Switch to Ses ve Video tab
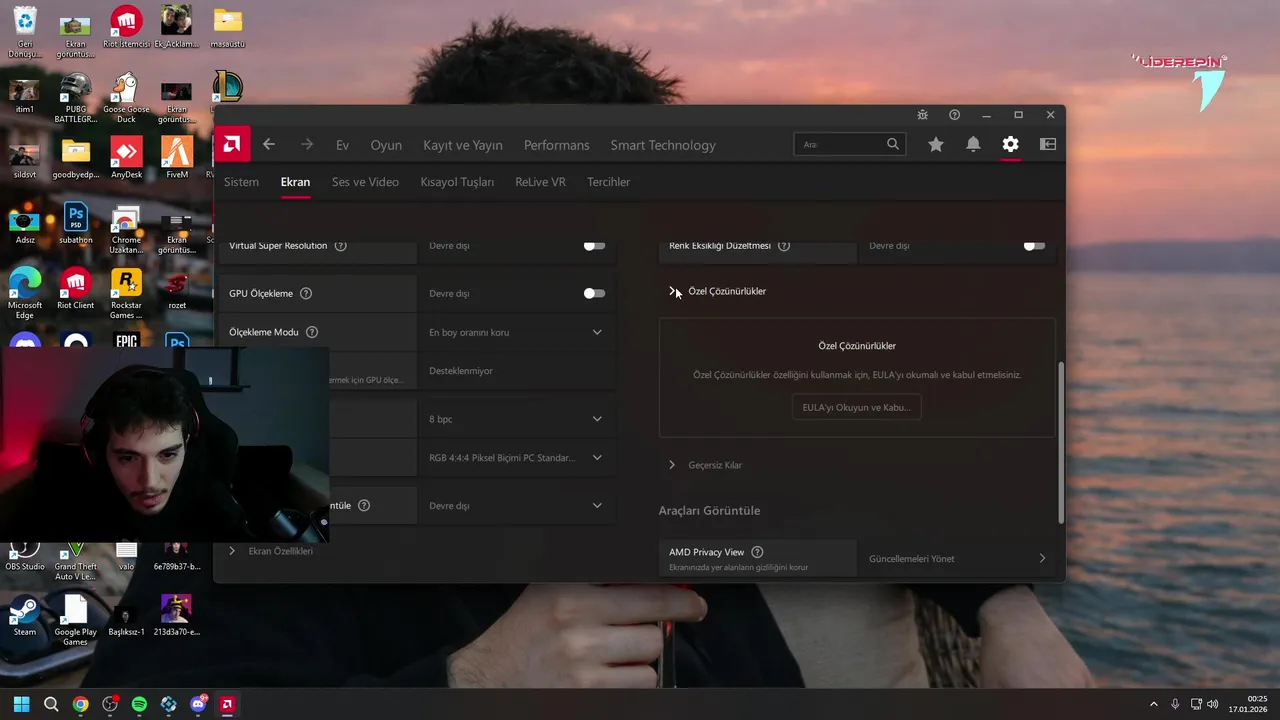The image size is (1280, 720). coord(365,182)
